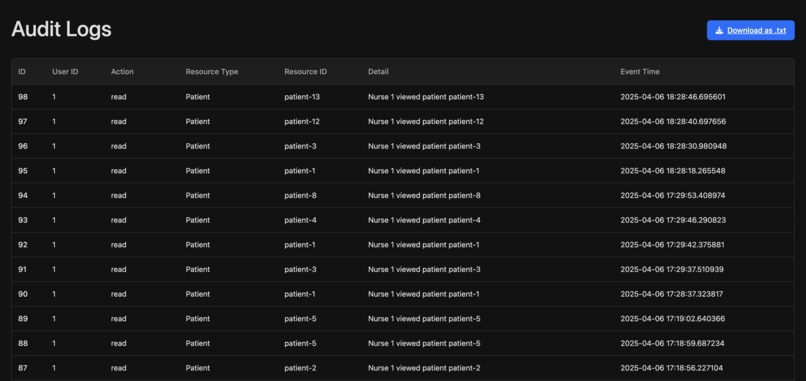Select resource ID patient-8
The width and height of the screenshot is (806, 381).
pyautogui.click(x=300, y=195)
